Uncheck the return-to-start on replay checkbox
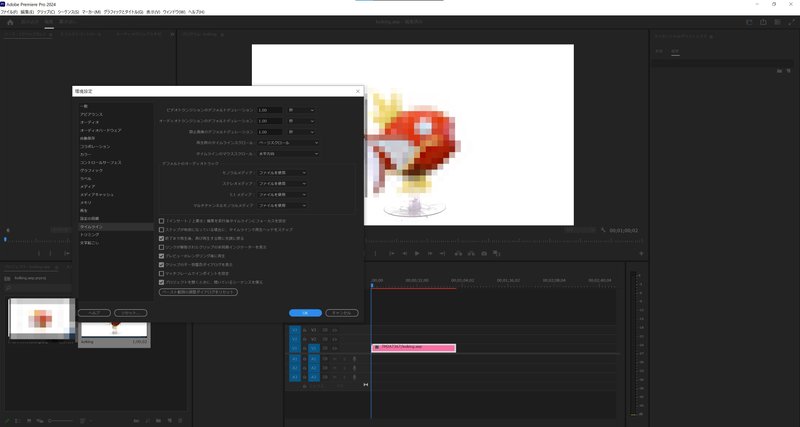This screenshot has height=427, width=800. pyautogui.click(x=162, y=238)
